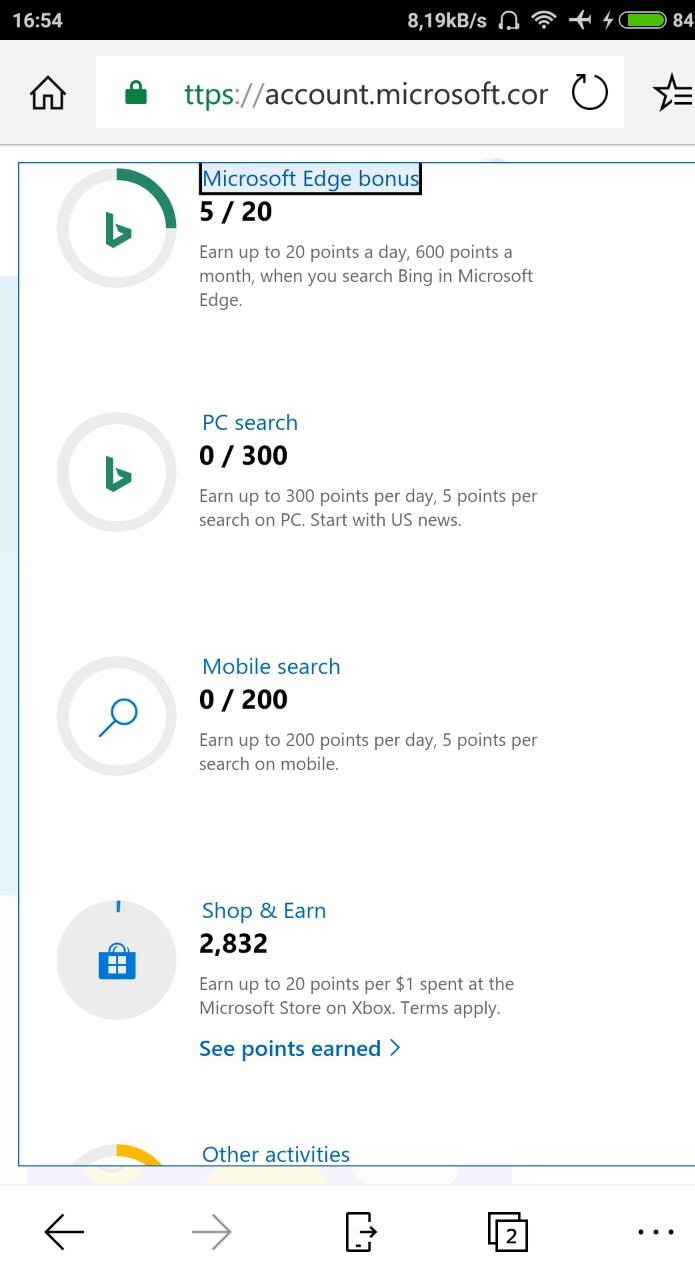Open the PC search link
This screenshot has width=695, height=1280.
pyautogui.click(x=250, y=423)
